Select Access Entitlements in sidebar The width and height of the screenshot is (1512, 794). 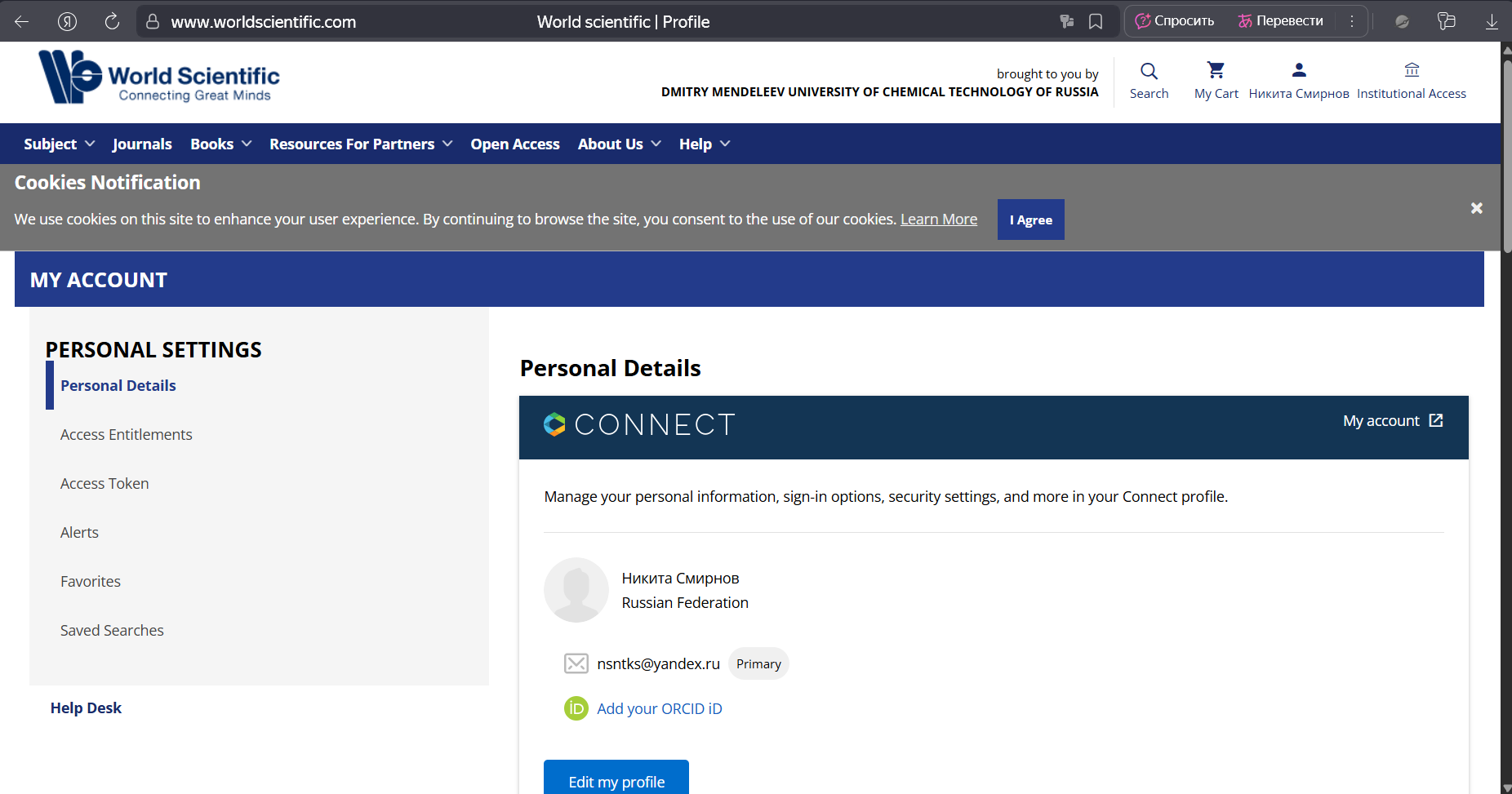click(126, 435)
